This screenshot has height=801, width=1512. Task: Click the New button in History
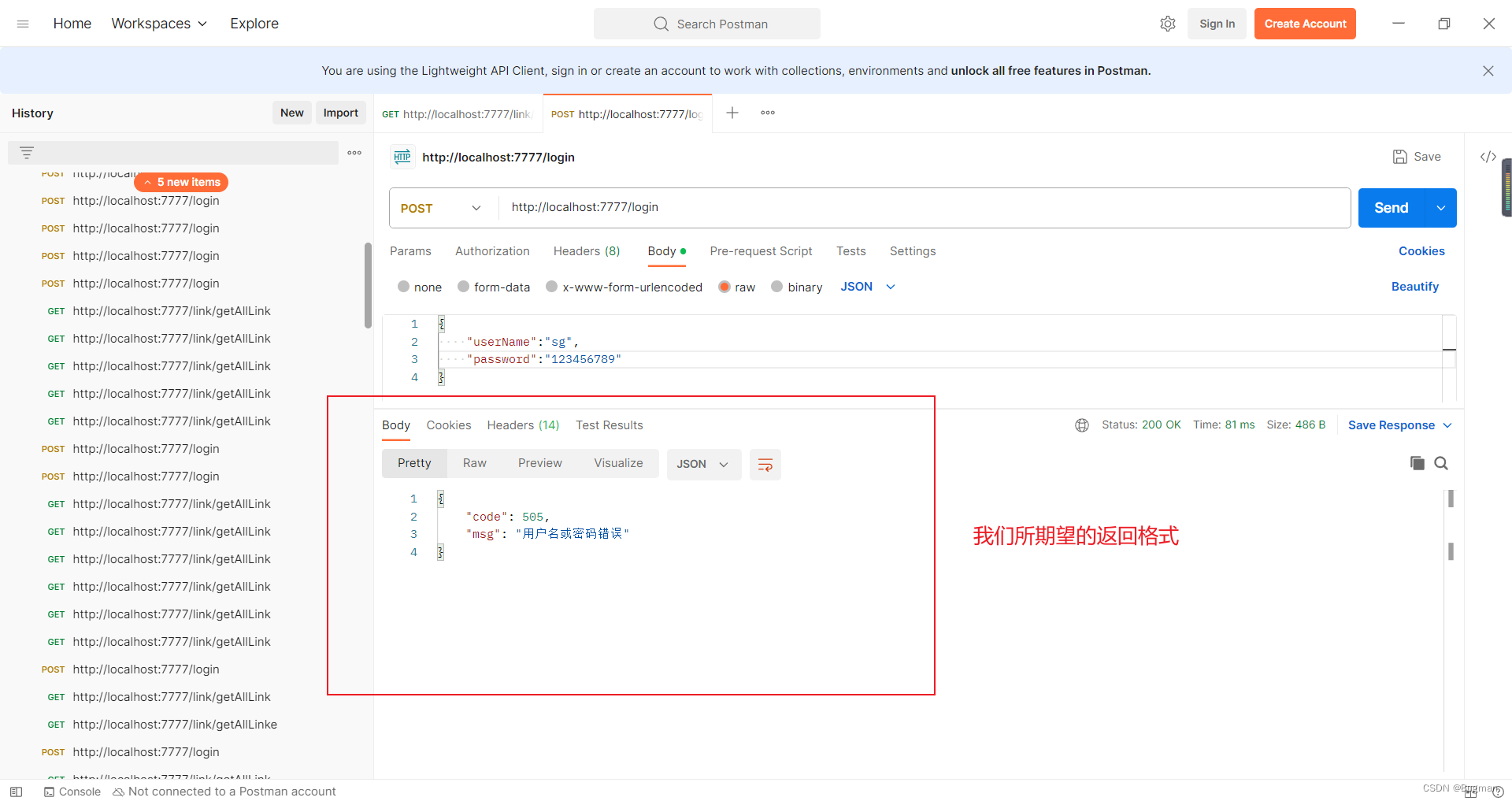[x=292, y=113]
